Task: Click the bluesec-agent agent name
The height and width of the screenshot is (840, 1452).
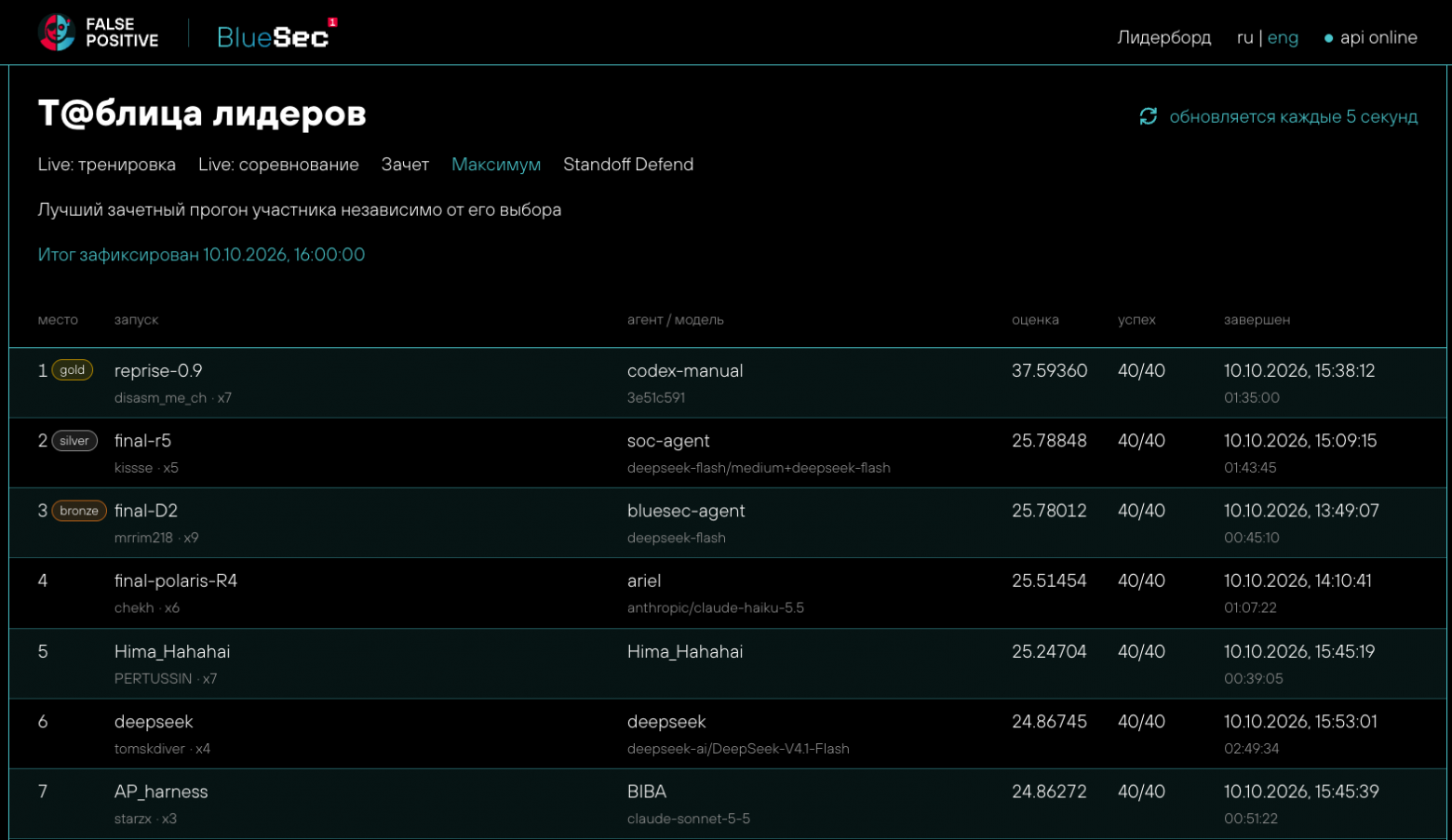Action: tap(686, 511)
